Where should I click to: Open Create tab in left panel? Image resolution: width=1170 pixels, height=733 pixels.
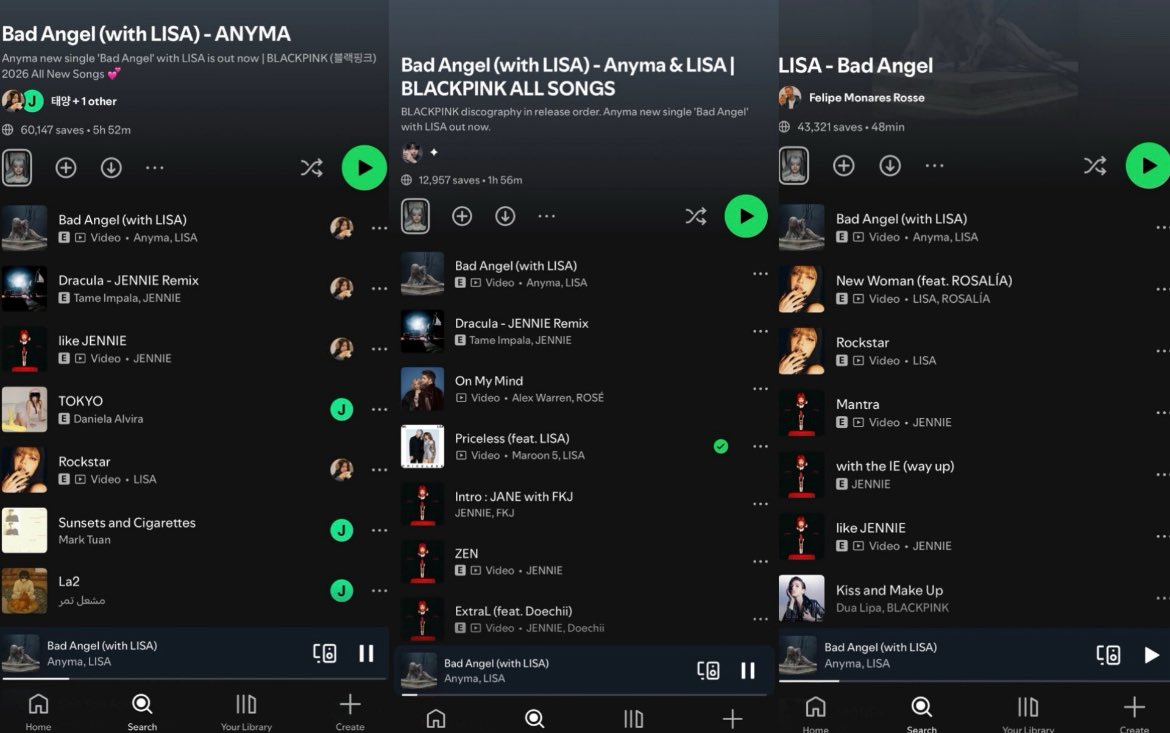(350, 712)
